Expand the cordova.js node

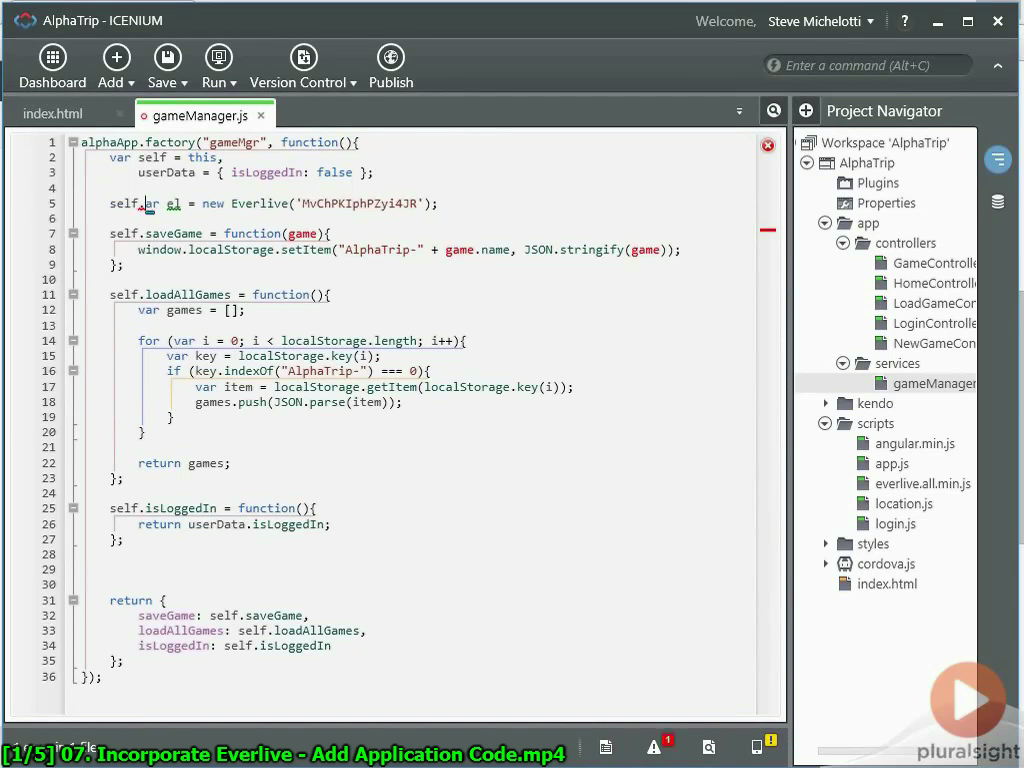coord(825,564)
